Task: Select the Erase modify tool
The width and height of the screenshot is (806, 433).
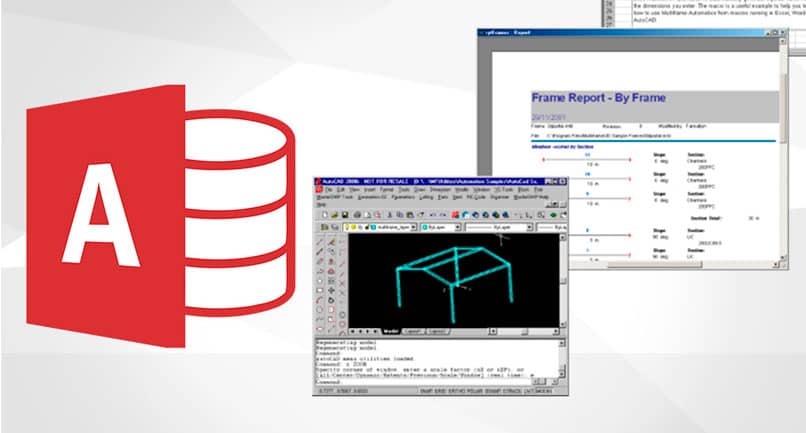Action: point(331,242)
